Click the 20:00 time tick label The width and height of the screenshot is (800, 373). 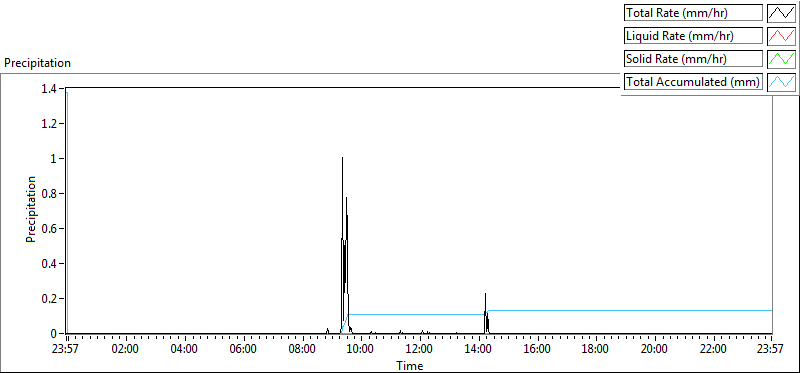(x=655, y=350)
